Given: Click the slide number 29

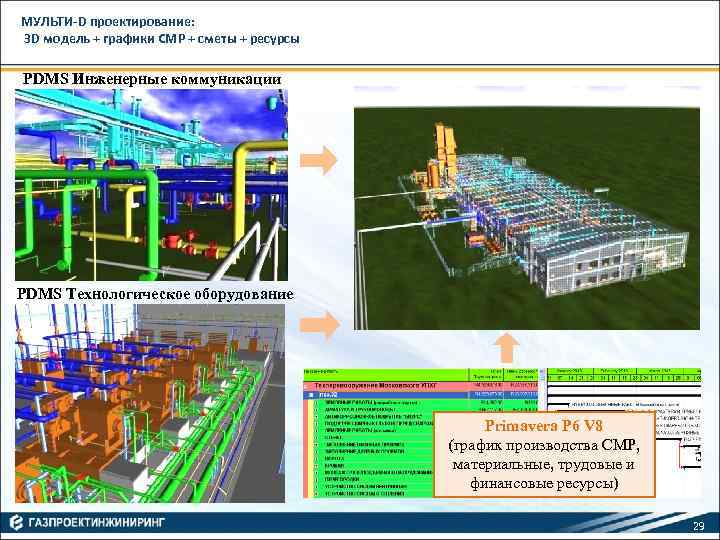Looking at the screenshot, I should 698,526.
